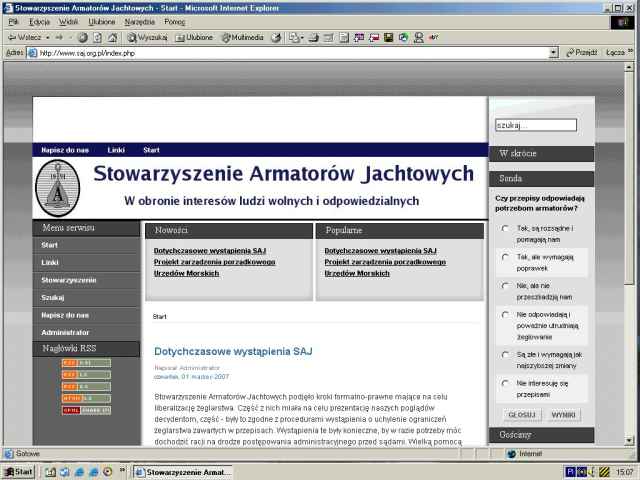The image size is (640, 480).
Task: Expand the address bar URL dropdown
Action: coord(554,52)
